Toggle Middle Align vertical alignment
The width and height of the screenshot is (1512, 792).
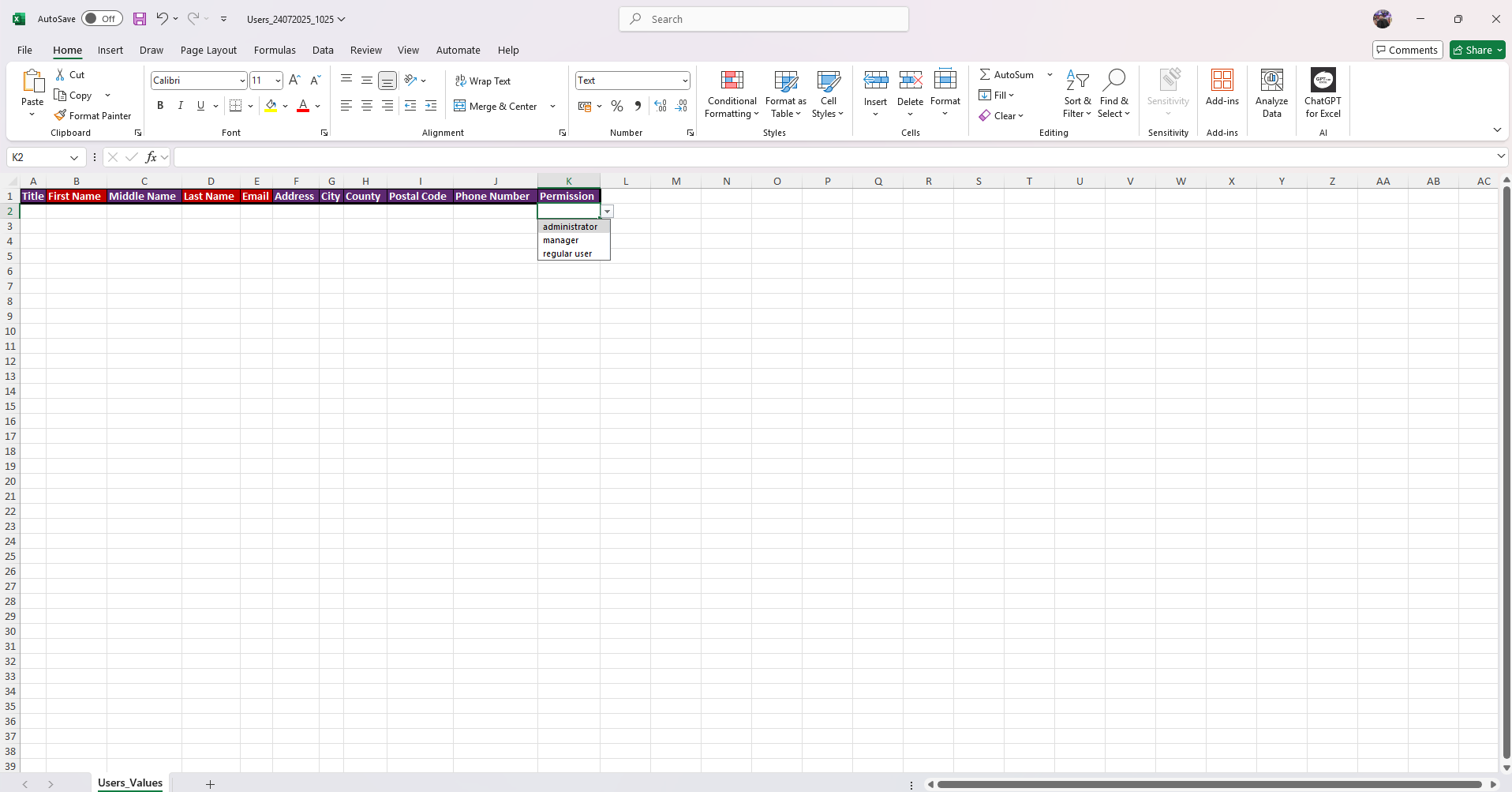[x=367, y=80]
